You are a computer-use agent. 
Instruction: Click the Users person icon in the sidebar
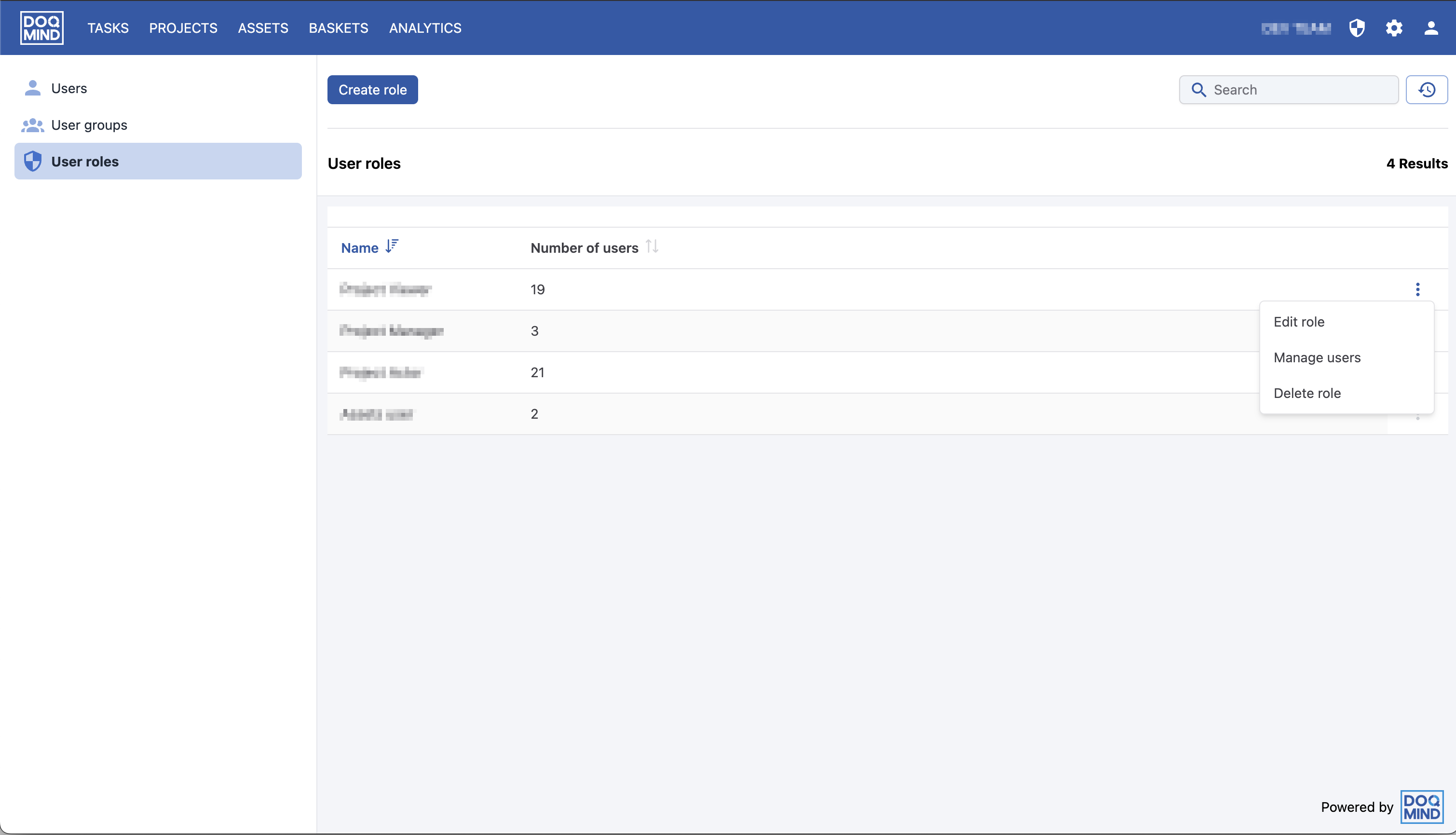pyautogui.click(x=33, y=88)
